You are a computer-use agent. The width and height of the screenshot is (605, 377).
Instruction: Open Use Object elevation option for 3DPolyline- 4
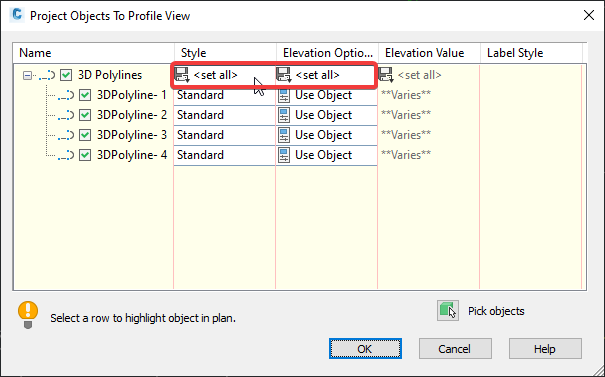tap(326, 155)
